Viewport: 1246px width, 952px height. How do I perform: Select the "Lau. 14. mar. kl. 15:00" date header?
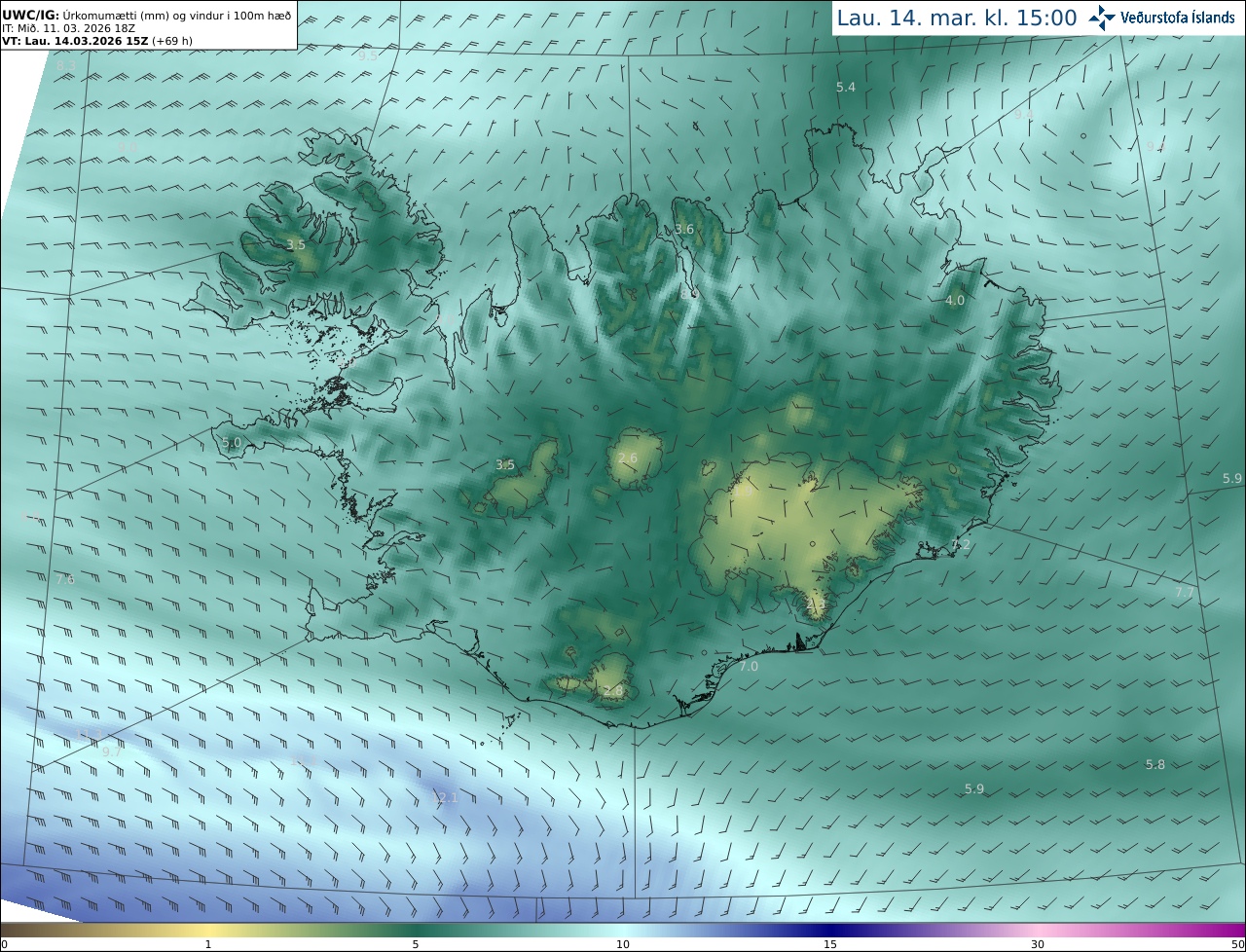957,18
